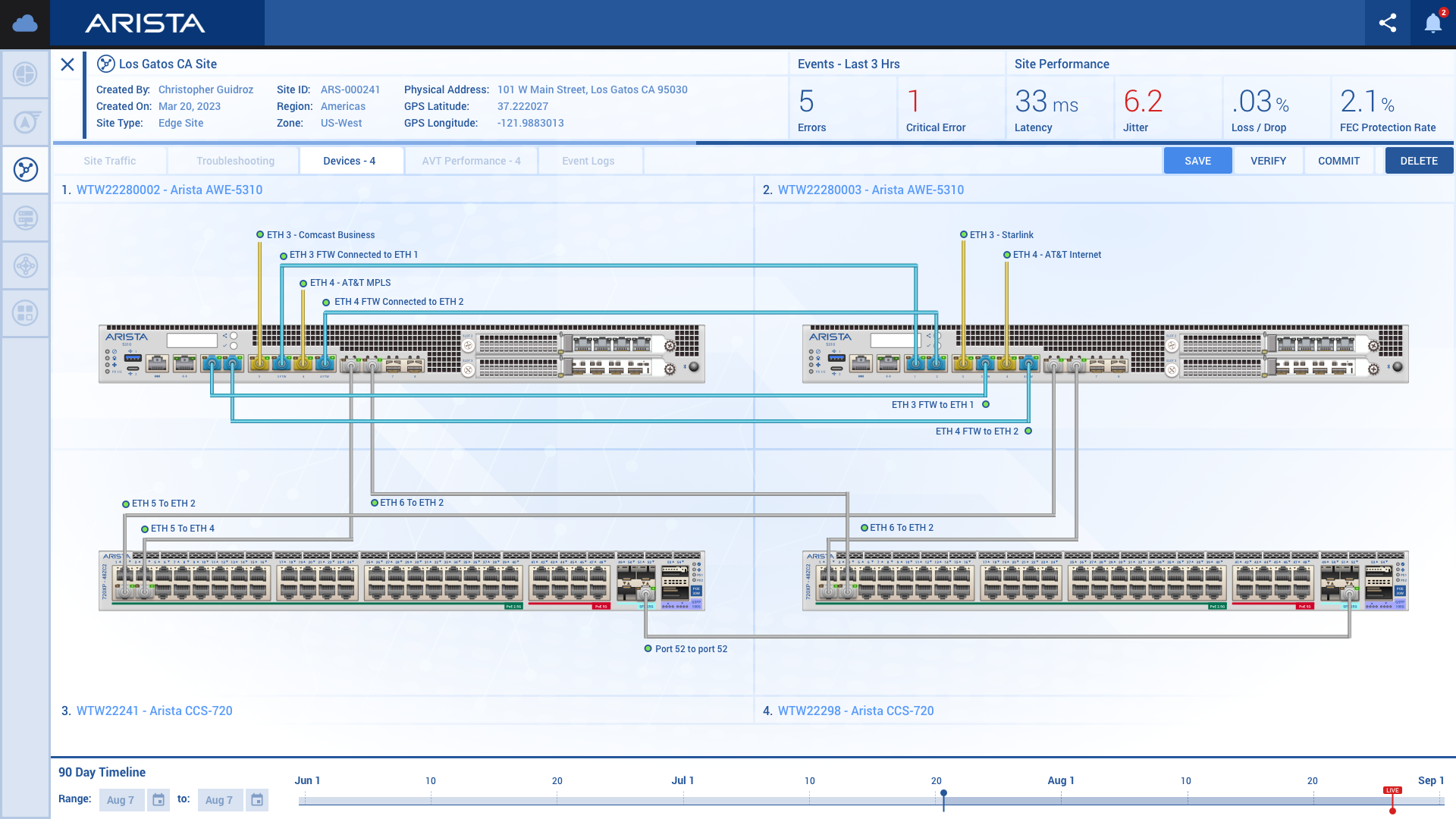1456x819 pixels.
Task: Open the start date calendar picker
Action: pyautogui.click(x=158, y=800)
